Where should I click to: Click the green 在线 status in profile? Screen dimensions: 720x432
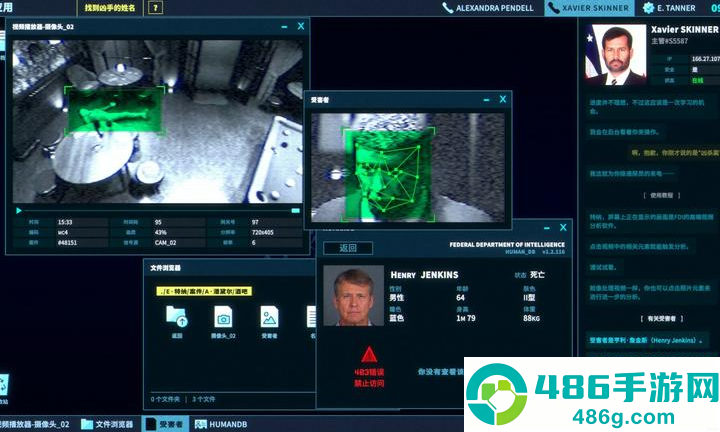[698, 80]
